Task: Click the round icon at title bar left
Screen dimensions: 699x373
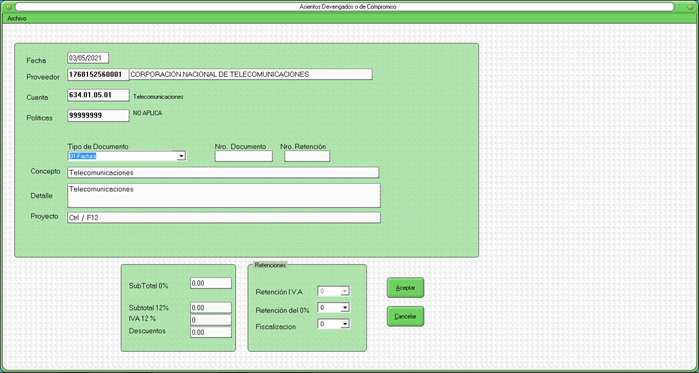Action: coord(9,7)
